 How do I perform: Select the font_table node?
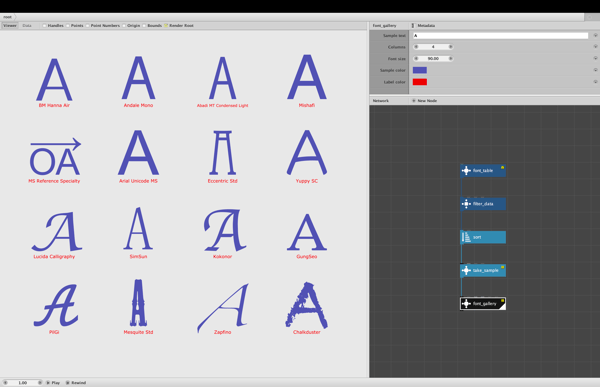483,170
